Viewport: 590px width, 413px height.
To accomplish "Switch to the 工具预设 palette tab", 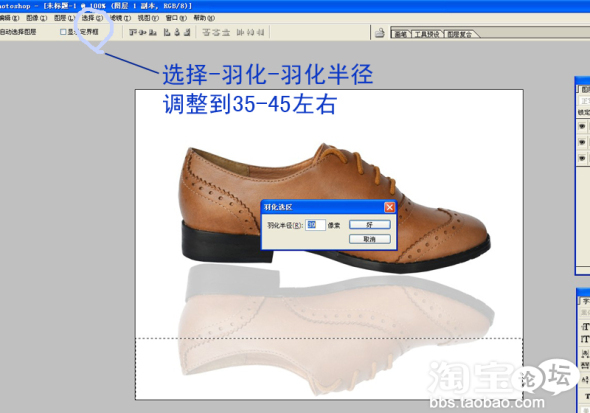I will coord(427,34).
